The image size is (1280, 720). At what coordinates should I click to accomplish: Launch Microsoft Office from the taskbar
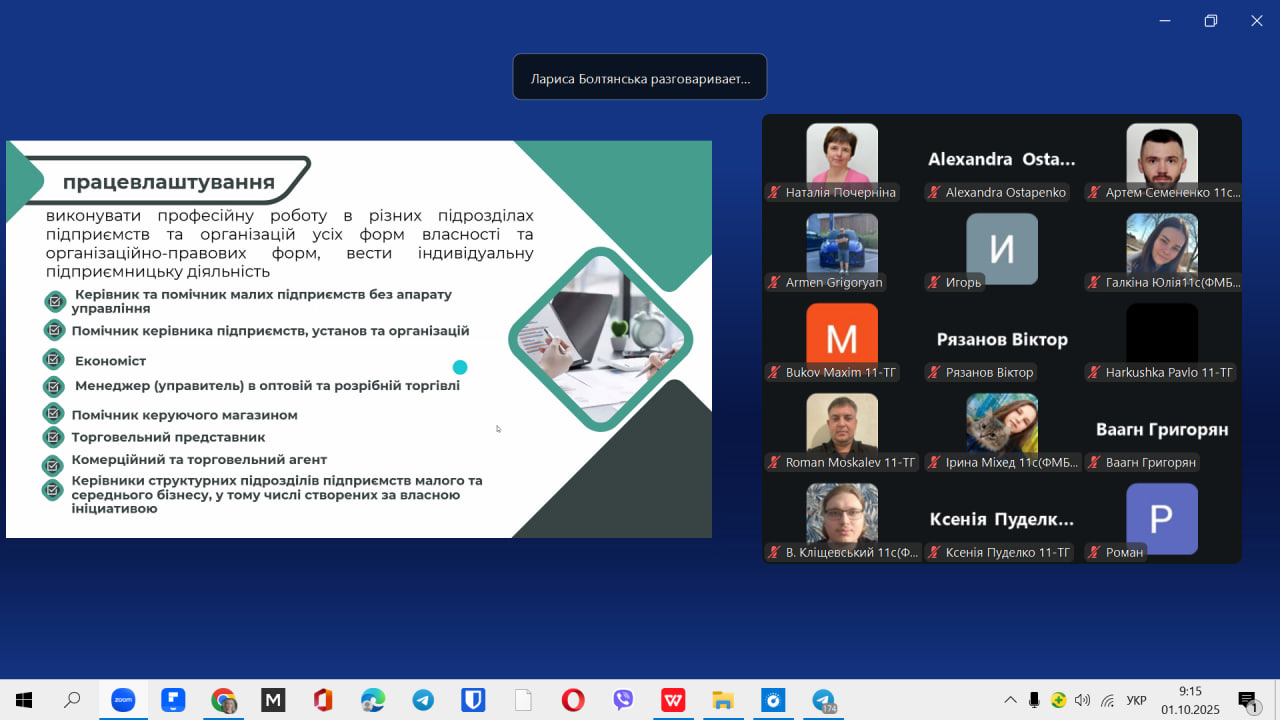[x=323, y=700]
